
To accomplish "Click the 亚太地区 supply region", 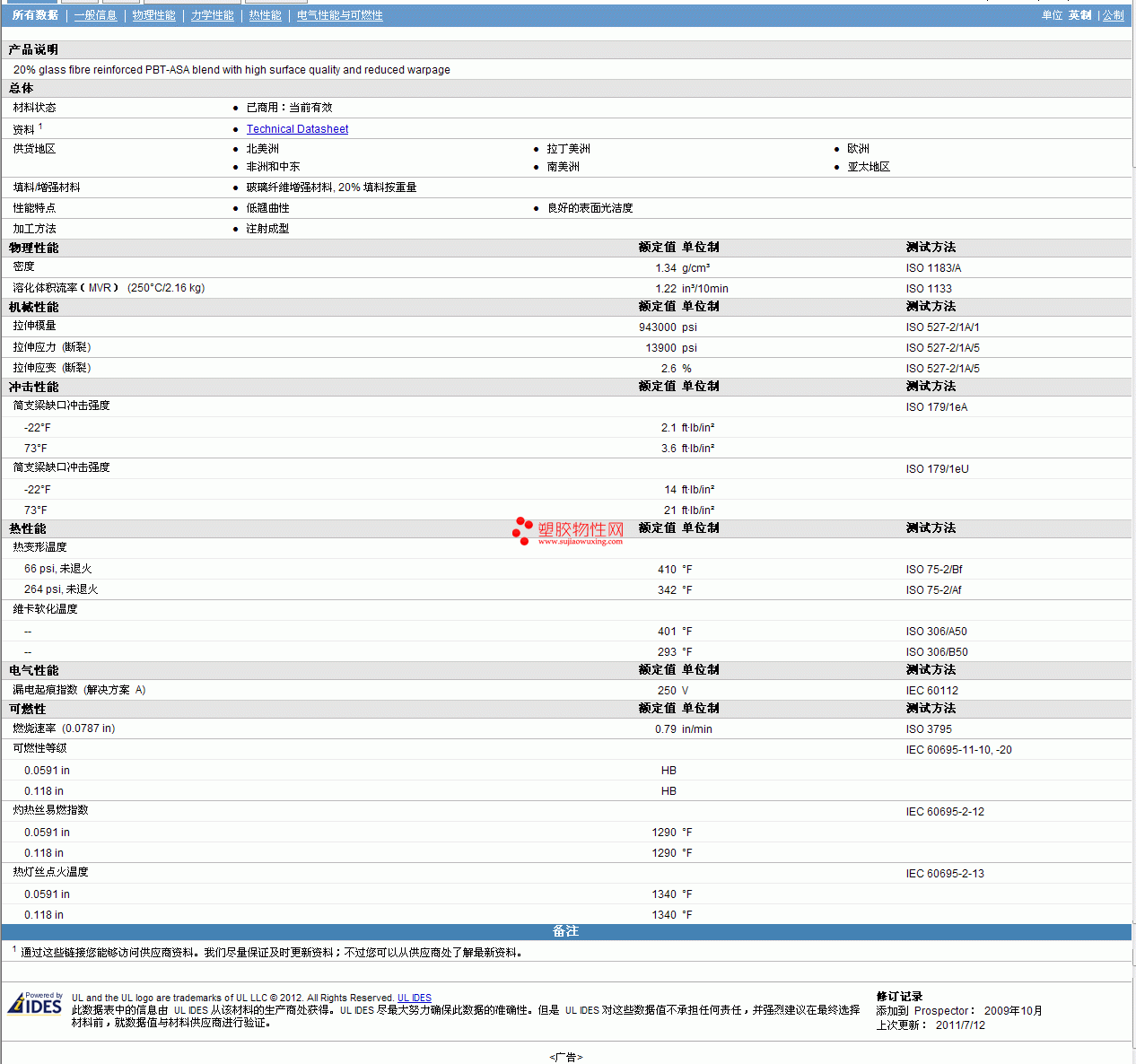I will click(x=869, y=167).
